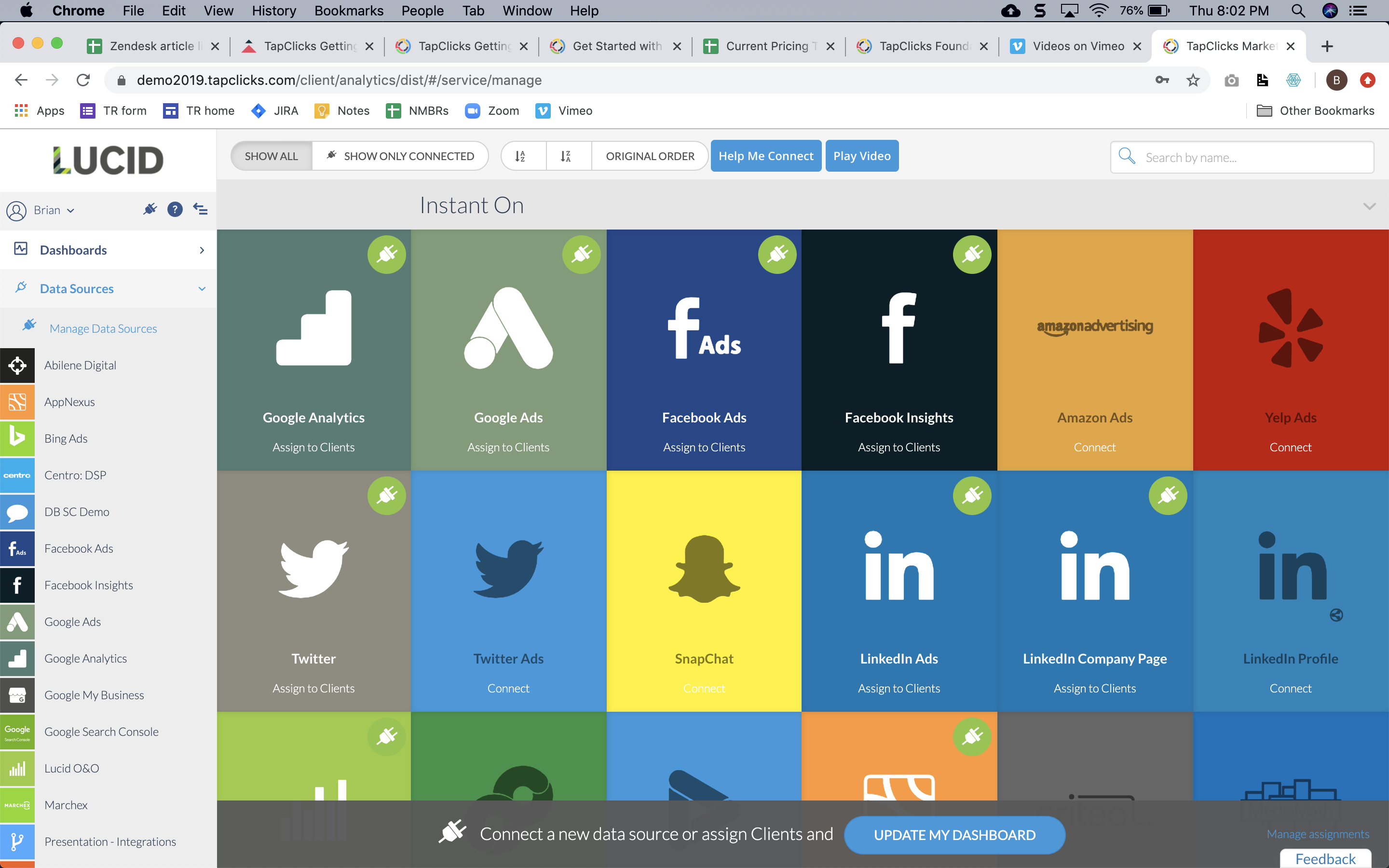
Task: Click the Twitter Ads bird logo
Action: click(x=508, y=569)
